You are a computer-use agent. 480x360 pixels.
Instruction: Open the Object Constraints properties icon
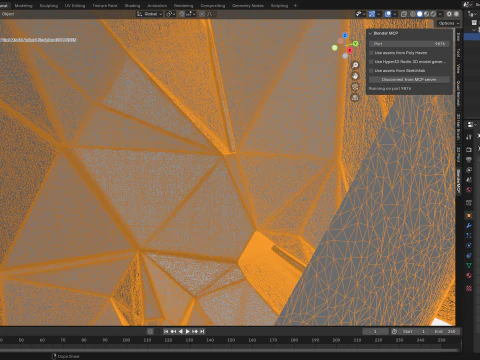click(469, 256)
